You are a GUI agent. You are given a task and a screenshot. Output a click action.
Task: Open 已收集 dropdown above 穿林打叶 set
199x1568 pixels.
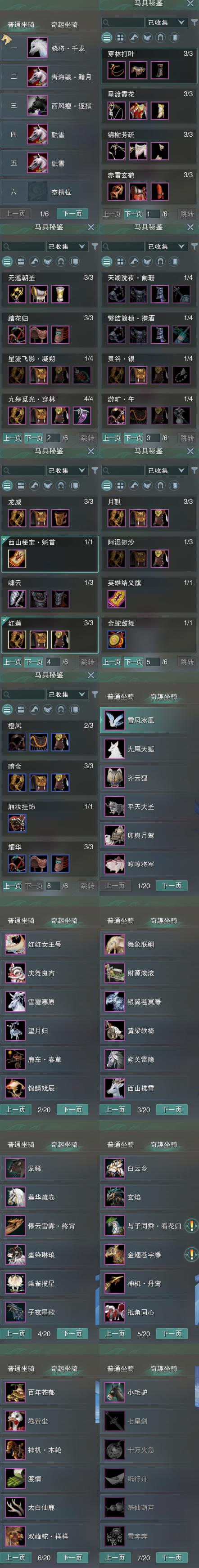tap(166, 22)
